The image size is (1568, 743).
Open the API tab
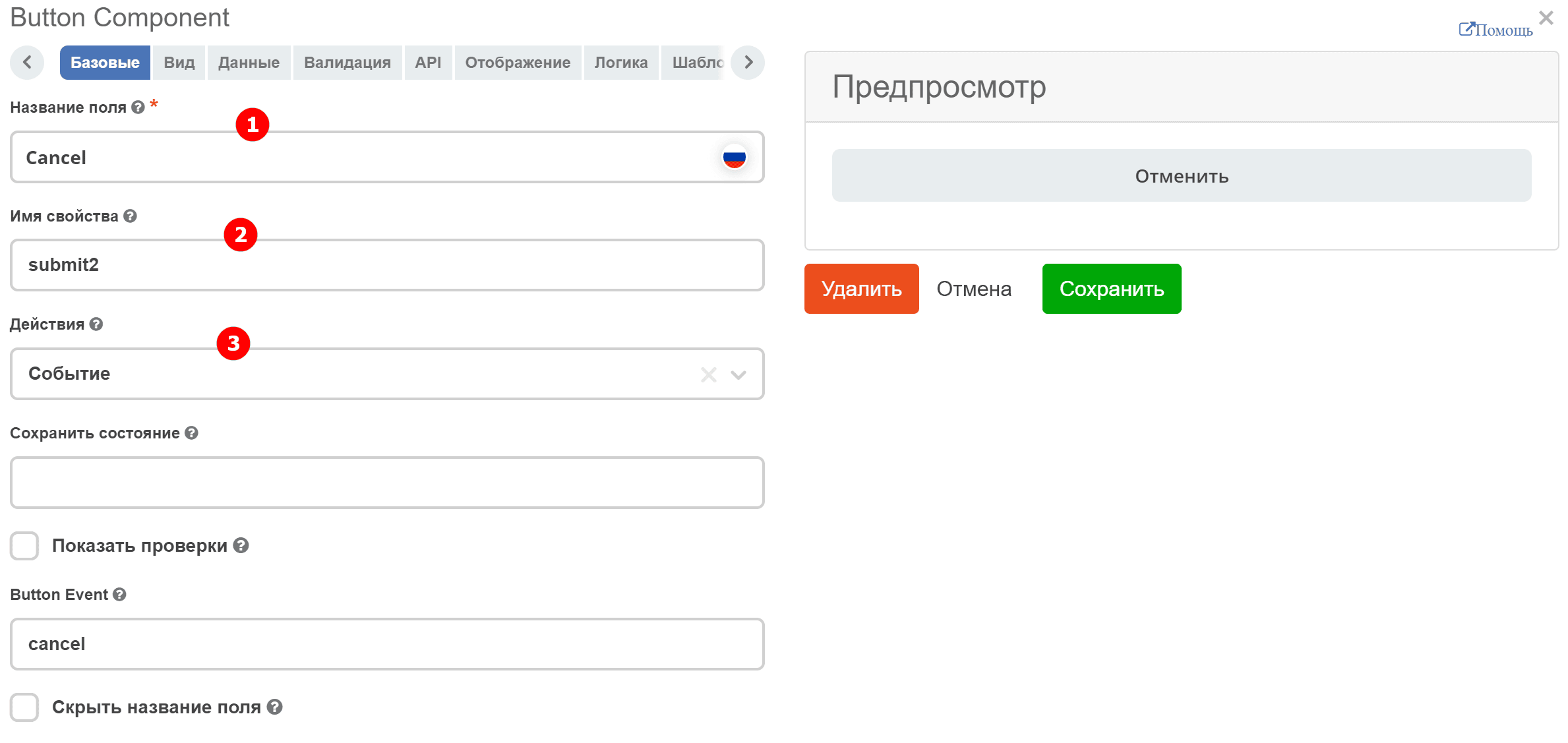428,63
